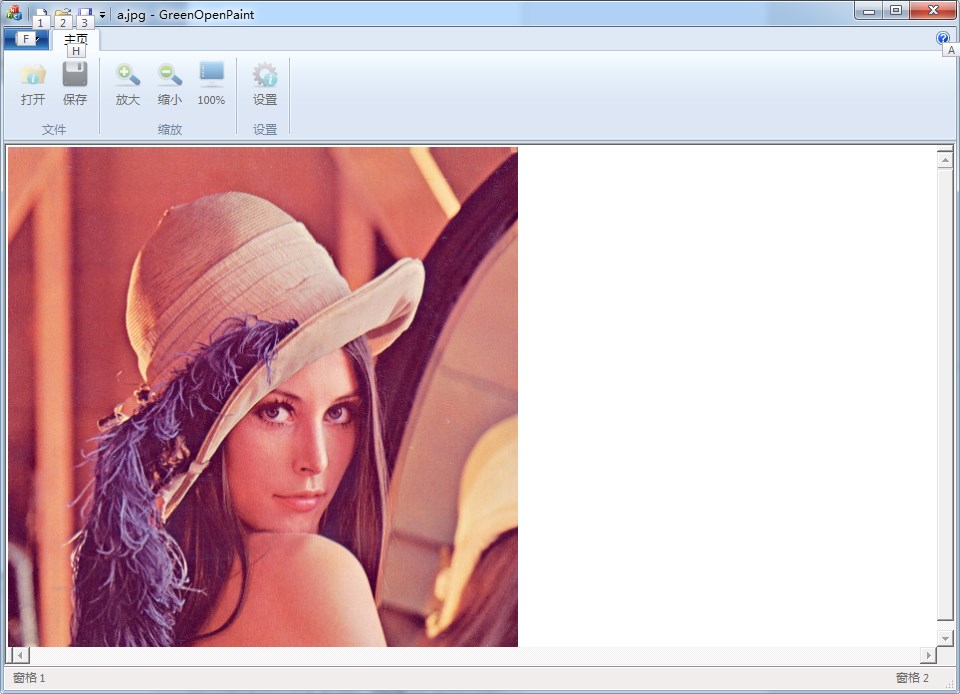Click the blue help question mark icon
960x694 pixels.
943,38
